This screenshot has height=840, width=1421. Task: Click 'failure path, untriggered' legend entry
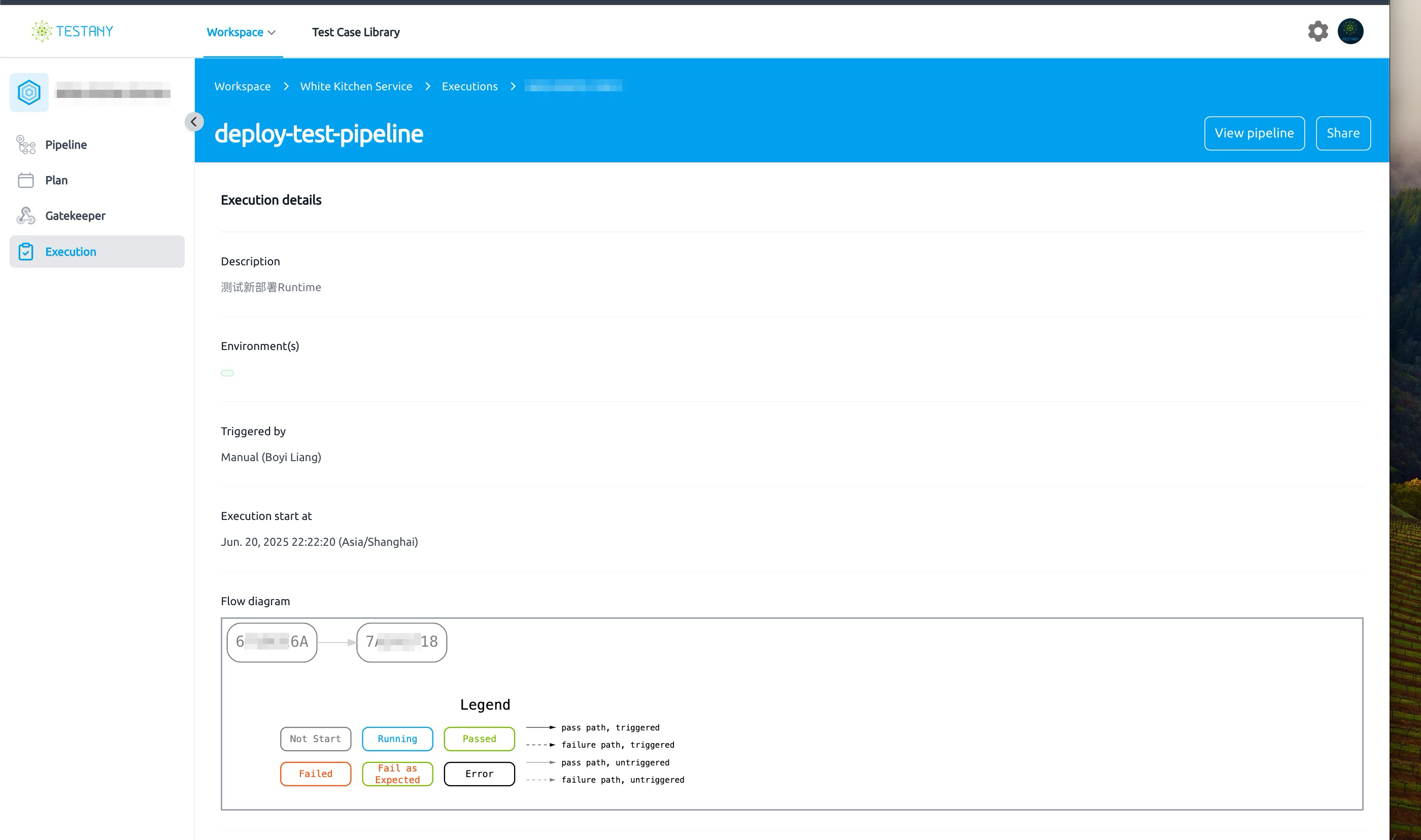623,780
